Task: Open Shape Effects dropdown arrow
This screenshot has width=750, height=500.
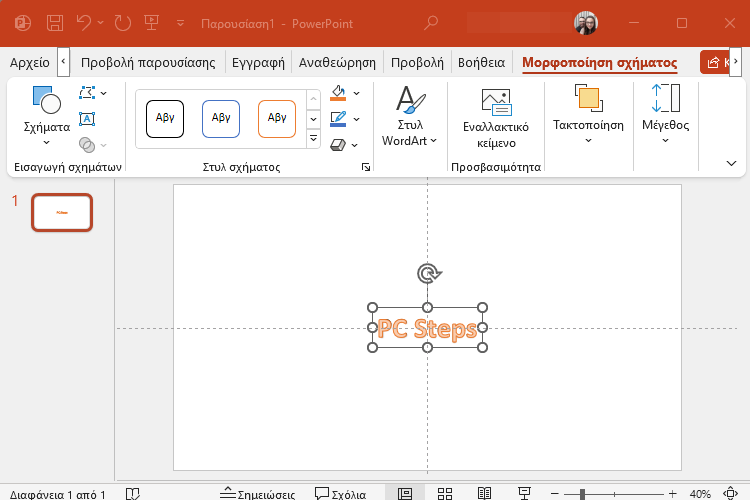Action: pyautogui.click(x=354, y=145)
